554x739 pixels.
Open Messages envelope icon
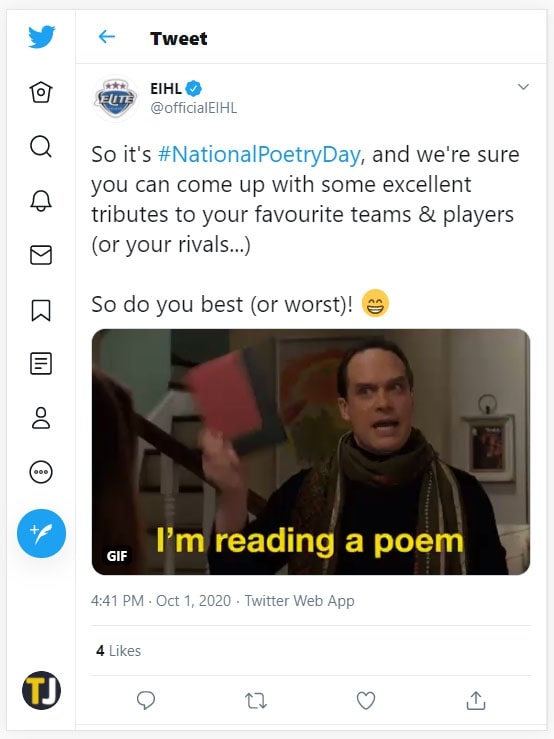[41, 255]
